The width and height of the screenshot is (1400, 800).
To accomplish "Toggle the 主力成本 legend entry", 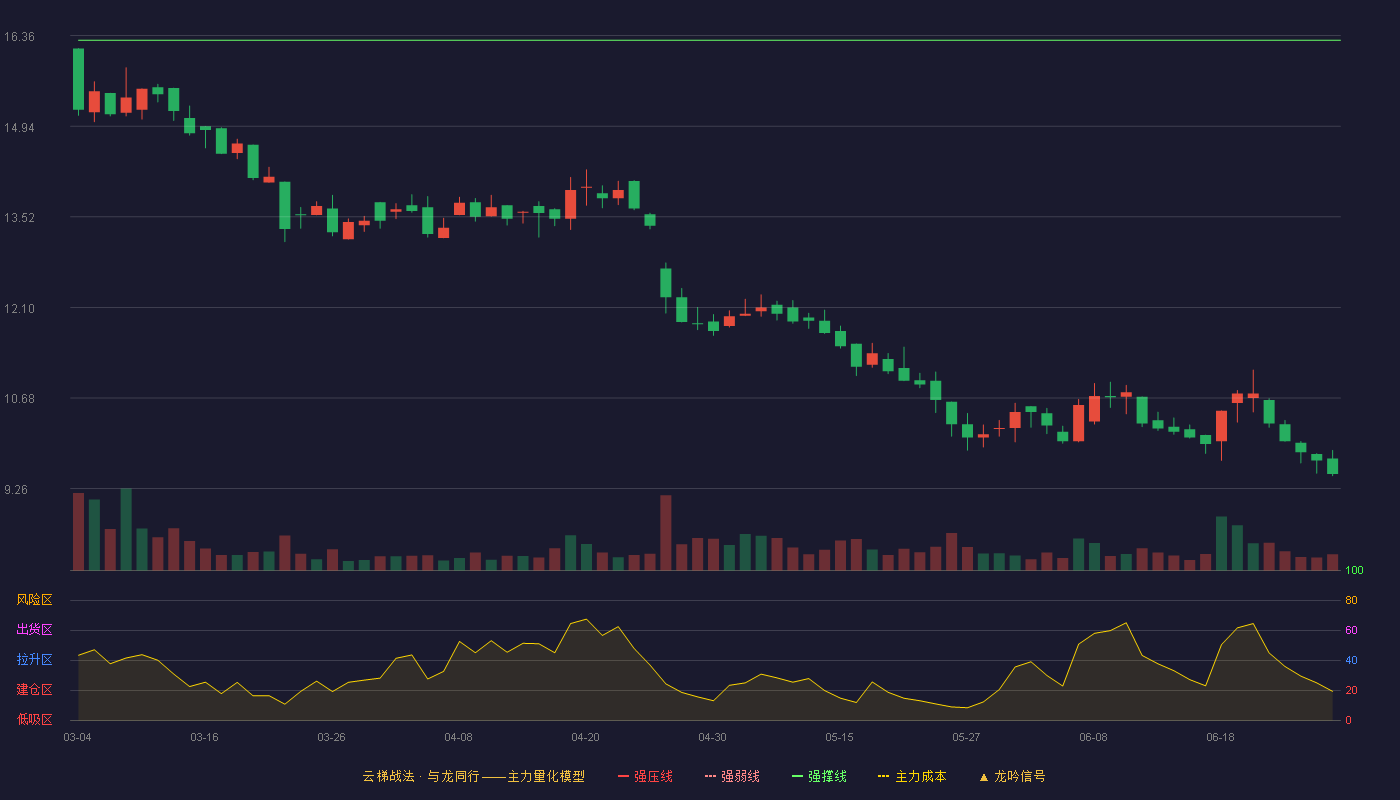I will (x=912, y=776).
